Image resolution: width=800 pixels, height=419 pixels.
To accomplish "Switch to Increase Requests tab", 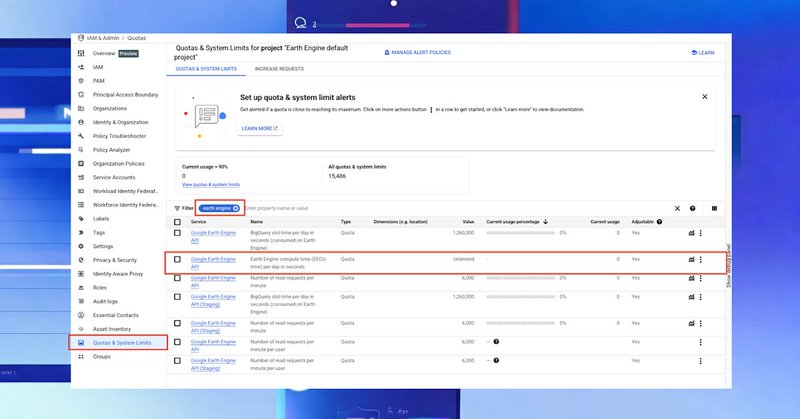I will (x=279, y=69).
